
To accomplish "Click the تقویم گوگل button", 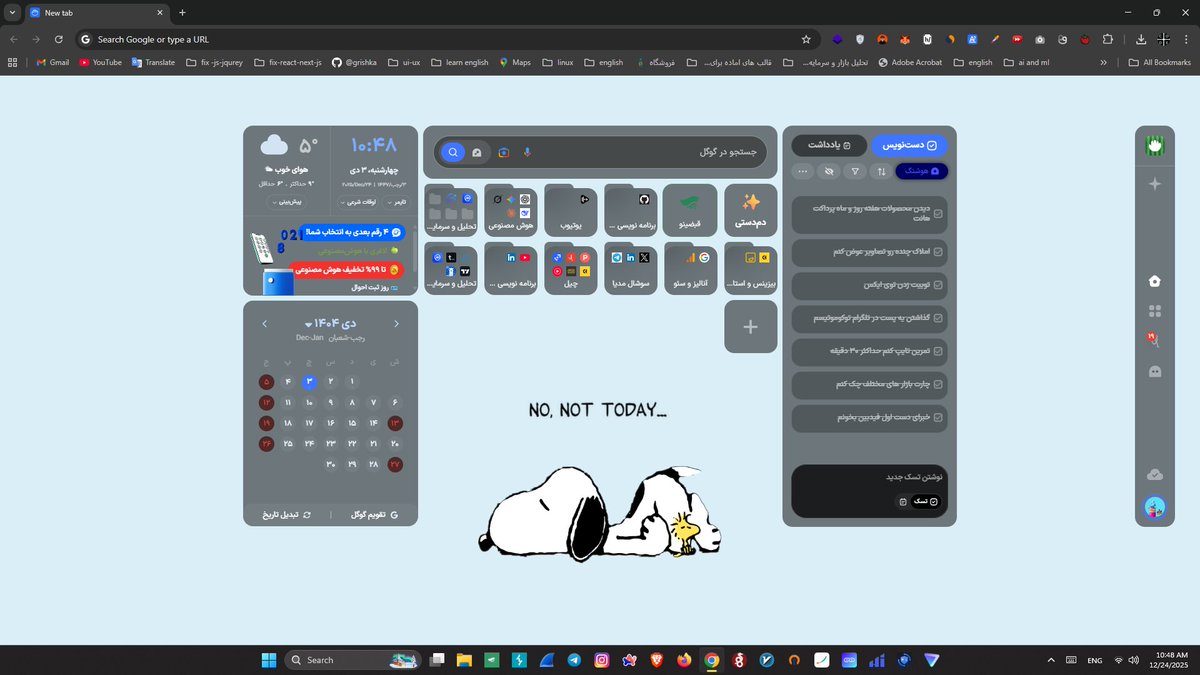I will pos(375,515).
